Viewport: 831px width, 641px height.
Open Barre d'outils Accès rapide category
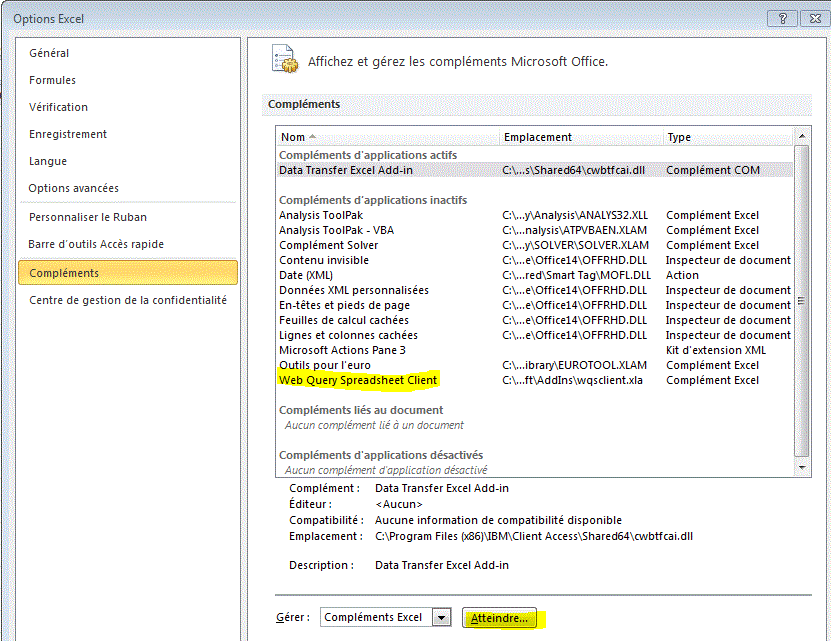(x=96, y=244)
